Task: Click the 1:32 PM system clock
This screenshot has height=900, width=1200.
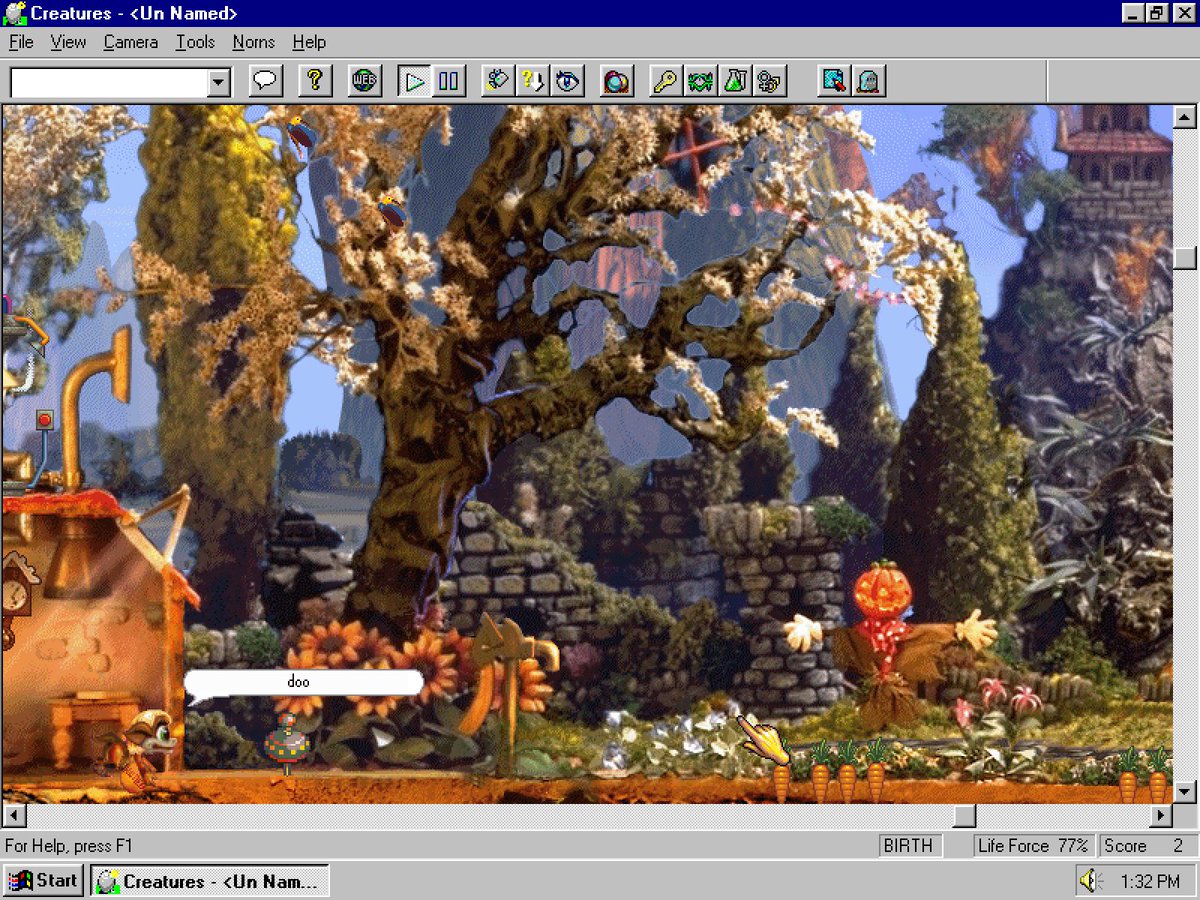Action: [1150, 882]
